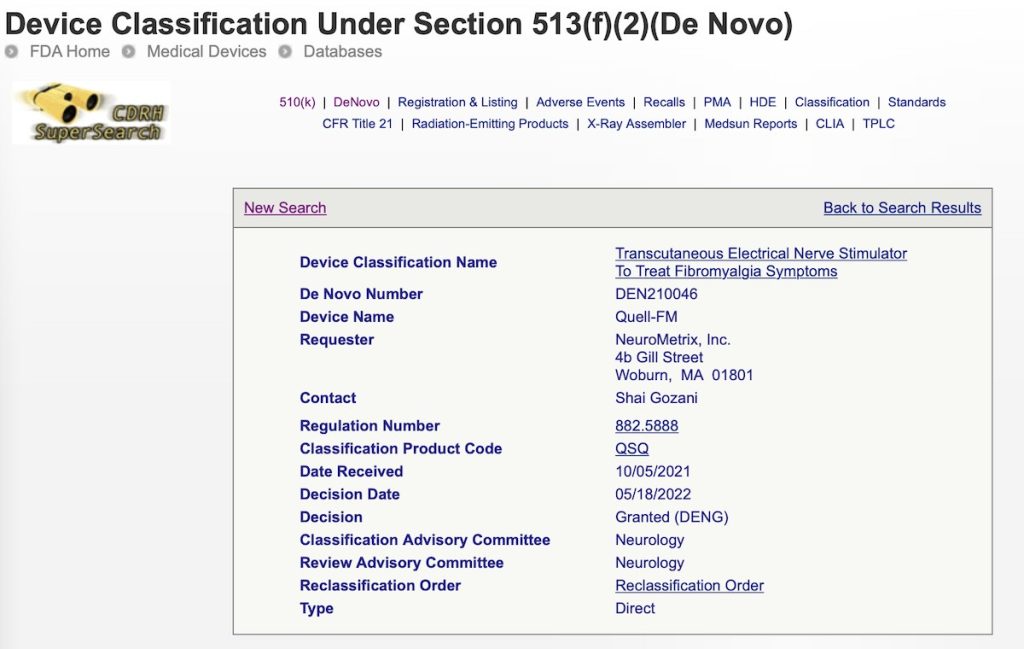Viewport: 1024px width, 649px height.
Task: Open the X-Ray Assembler link
Action: pos(636,124)
